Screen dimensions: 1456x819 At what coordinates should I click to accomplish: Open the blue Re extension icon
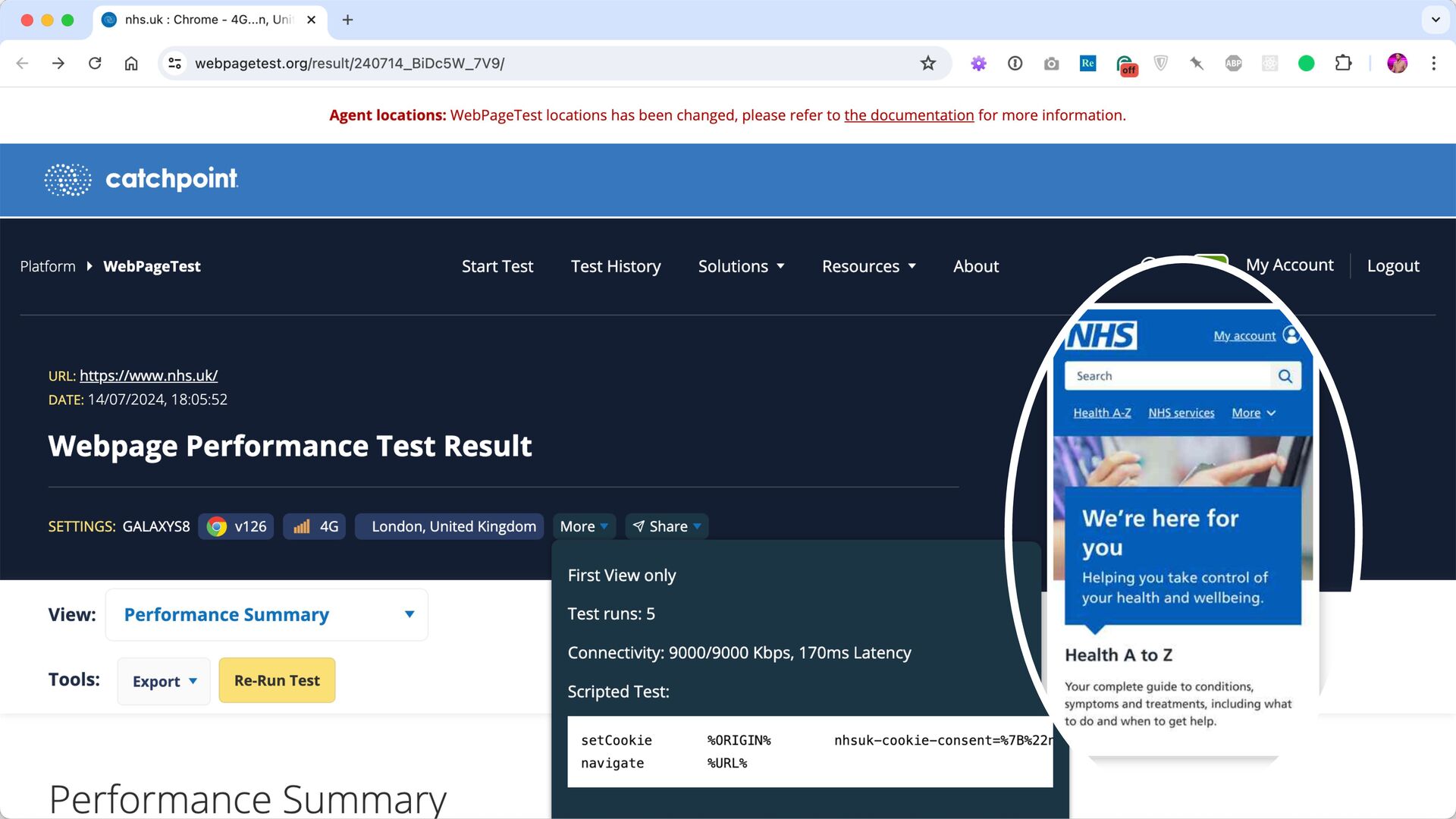tap(1087, 63)
